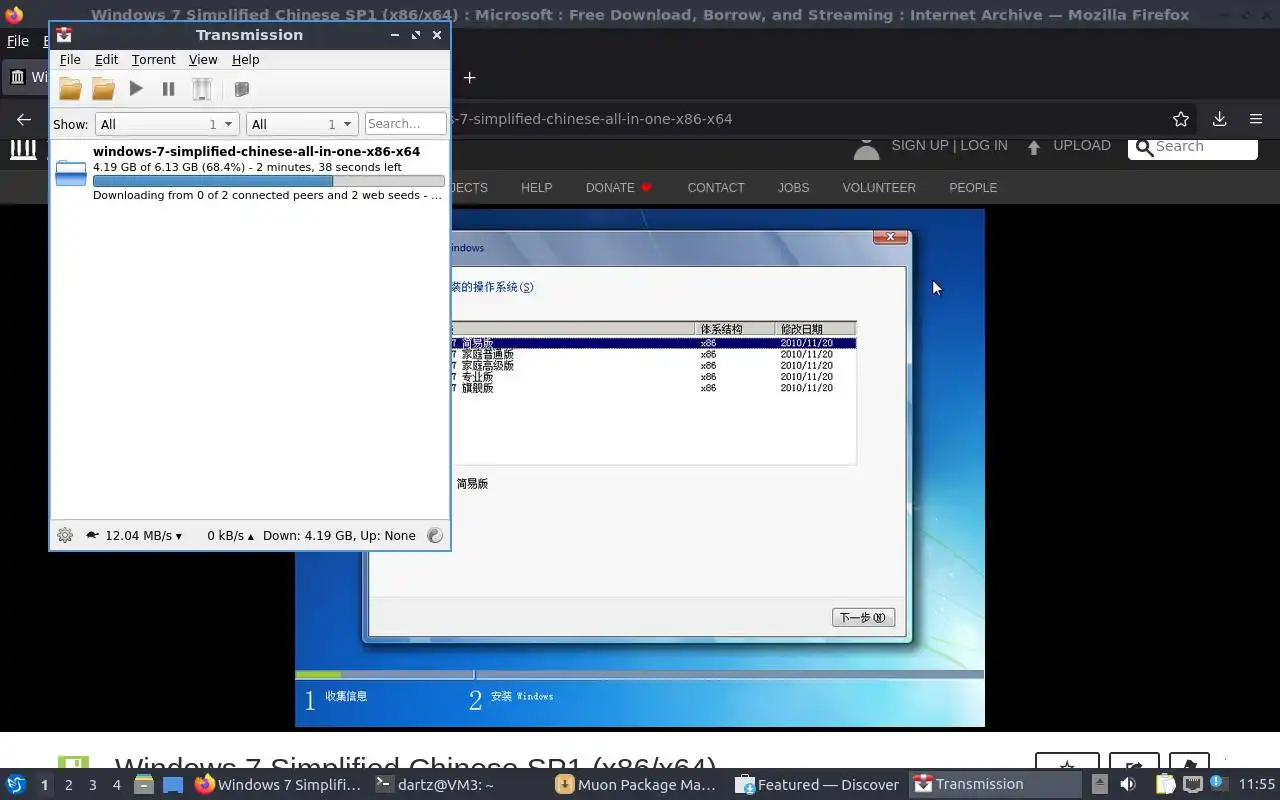Switch to Muon Package Manager taskbar entry
The image size is (1280, 800).
(637, 784)
